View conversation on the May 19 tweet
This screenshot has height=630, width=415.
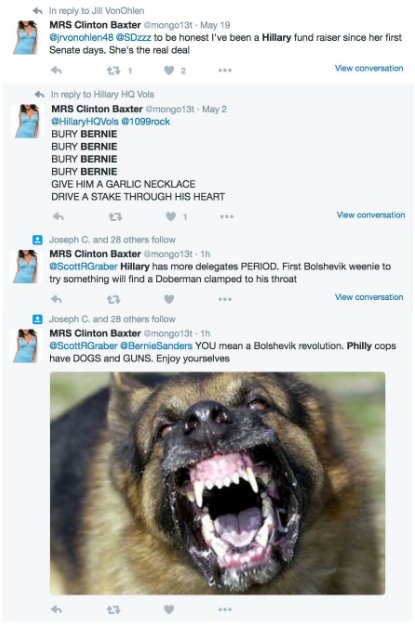point(369,68)
